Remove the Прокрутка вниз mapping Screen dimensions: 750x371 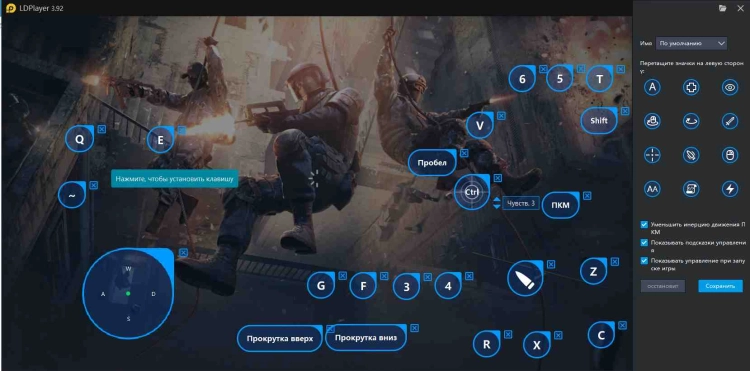click(415, 328)
